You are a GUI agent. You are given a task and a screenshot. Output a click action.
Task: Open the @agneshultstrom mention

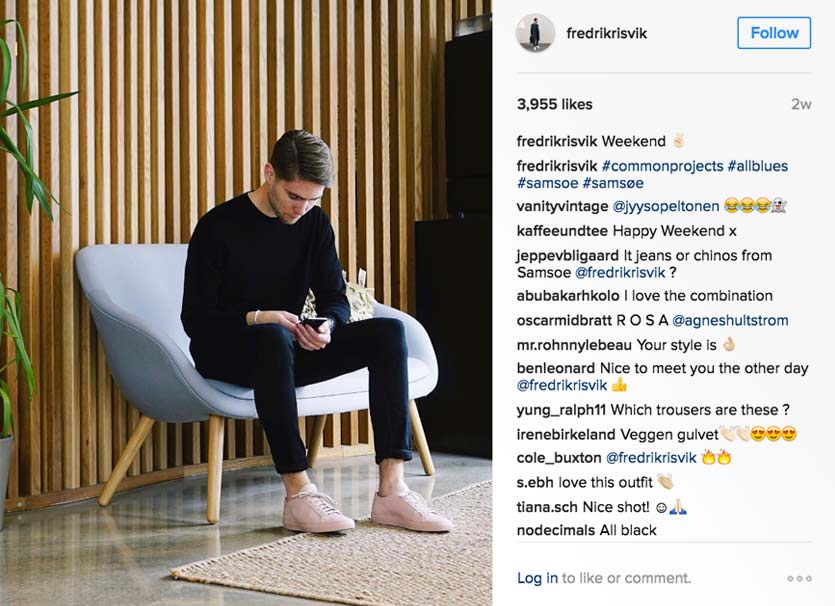point(730,321)
